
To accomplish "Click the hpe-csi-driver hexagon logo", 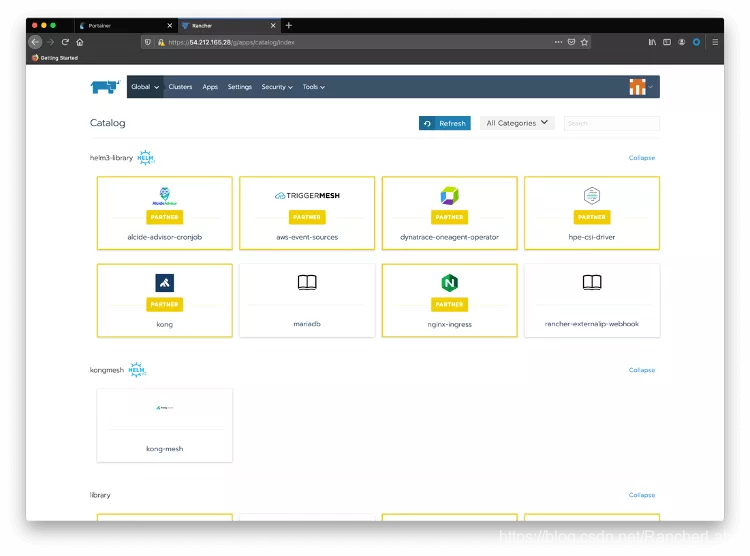I will 592,195.
